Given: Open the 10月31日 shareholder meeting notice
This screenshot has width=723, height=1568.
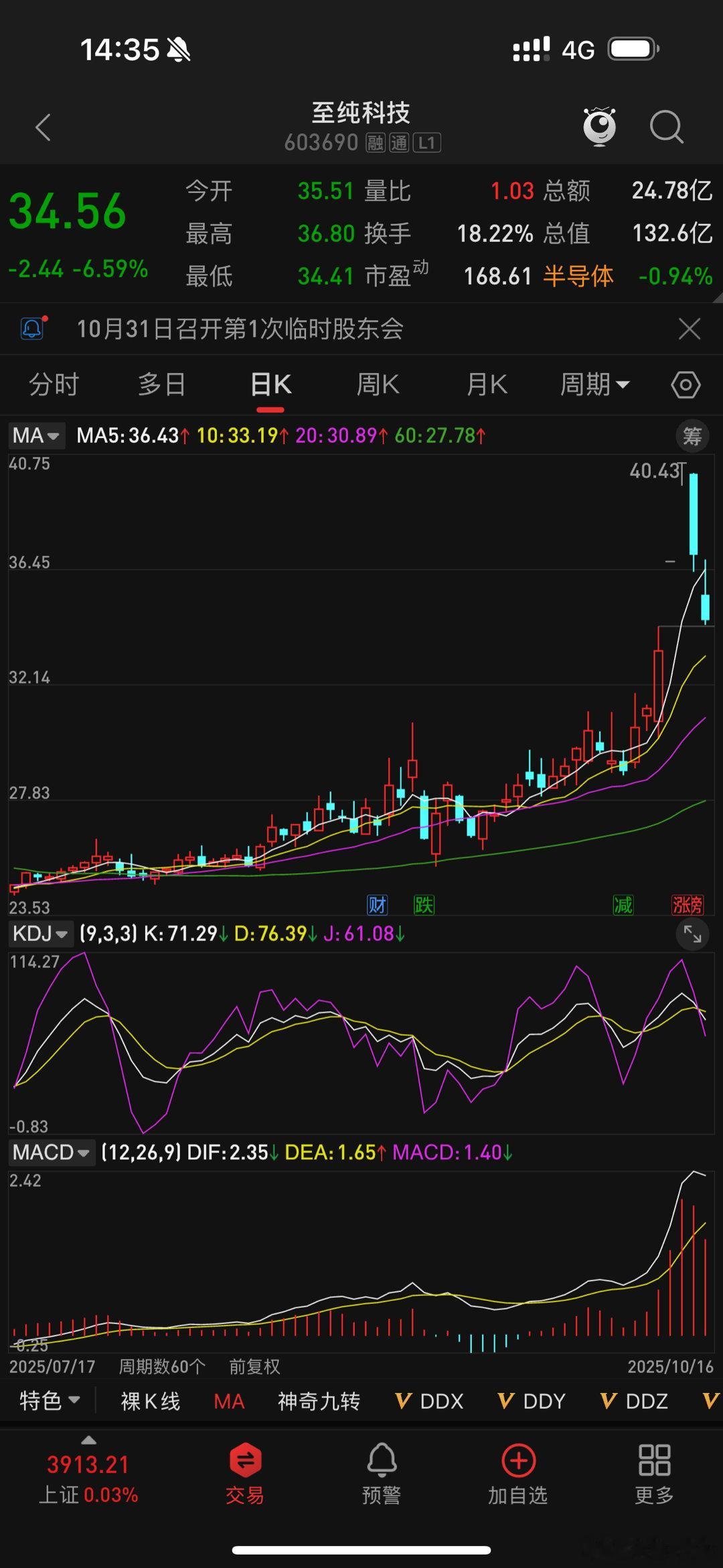Looking at the screenshot, I should point(240,329).
